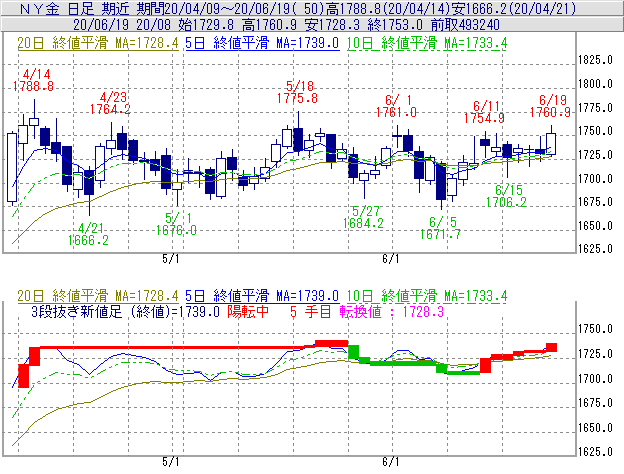Click the 6/1 date label under upper chart

pos(391,259)
